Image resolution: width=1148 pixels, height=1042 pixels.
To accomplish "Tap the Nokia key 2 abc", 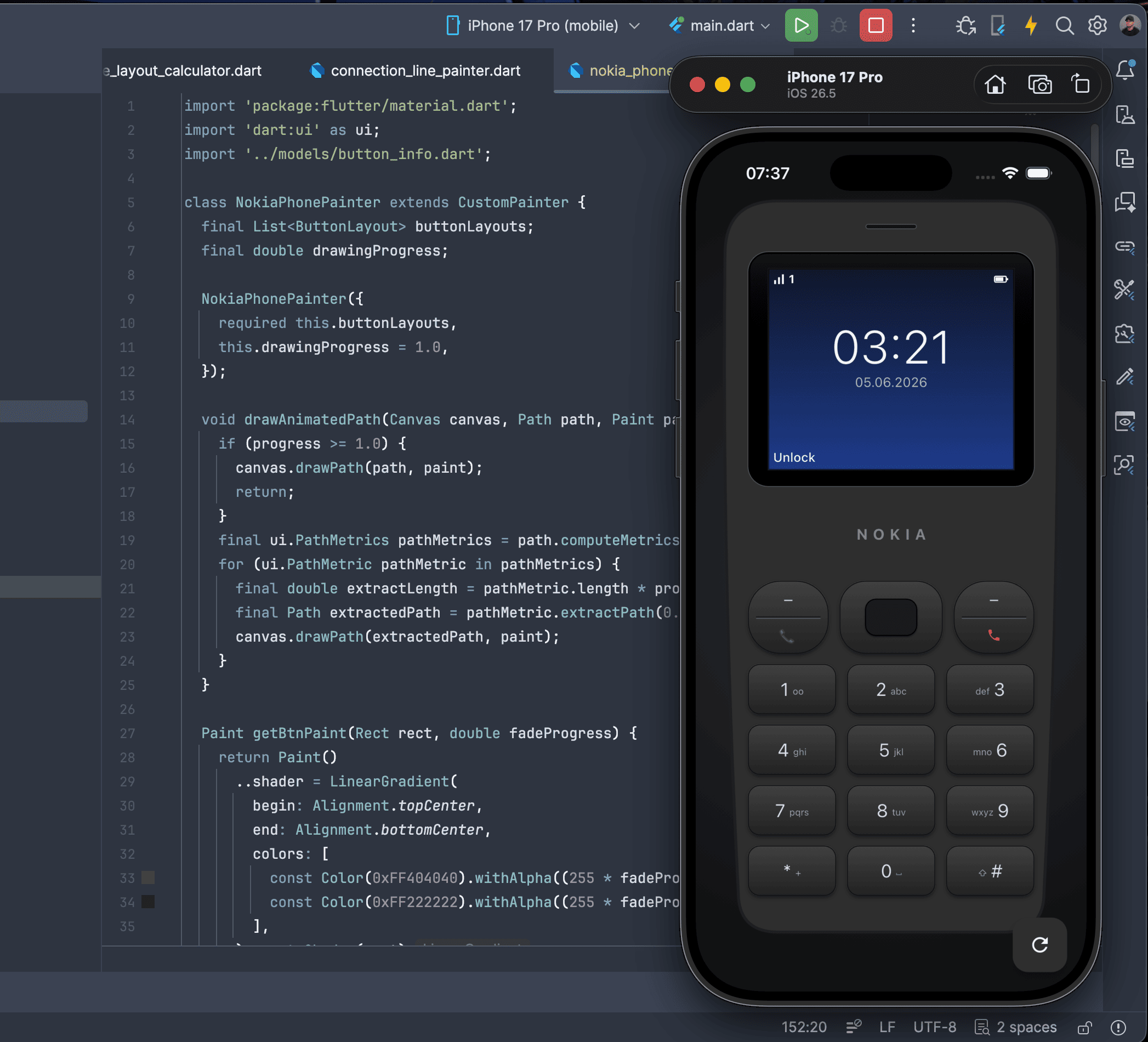I will 891,689.
